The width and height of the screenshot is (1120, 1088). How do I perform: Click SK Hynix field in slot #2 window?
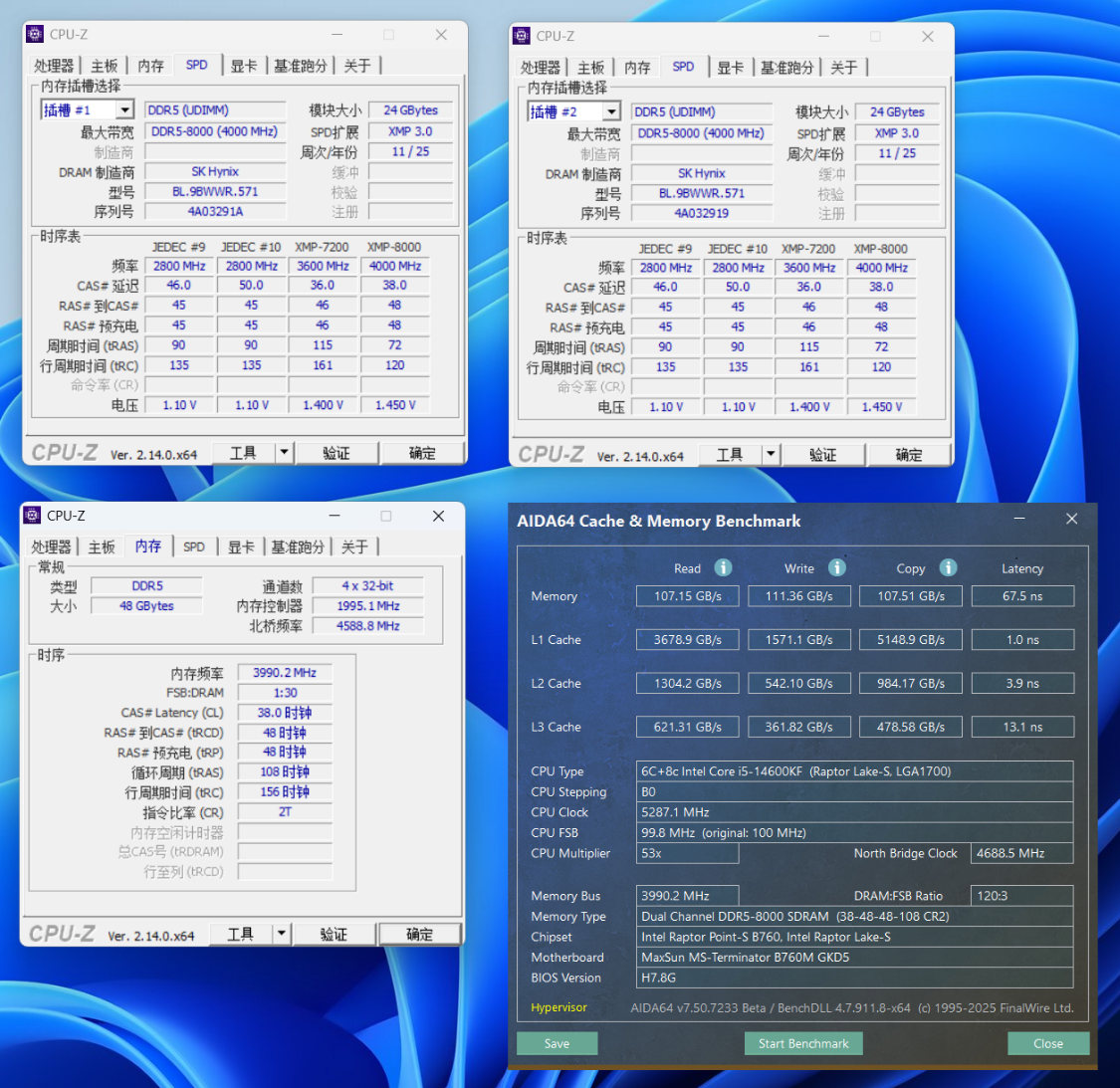click(702, 173)
